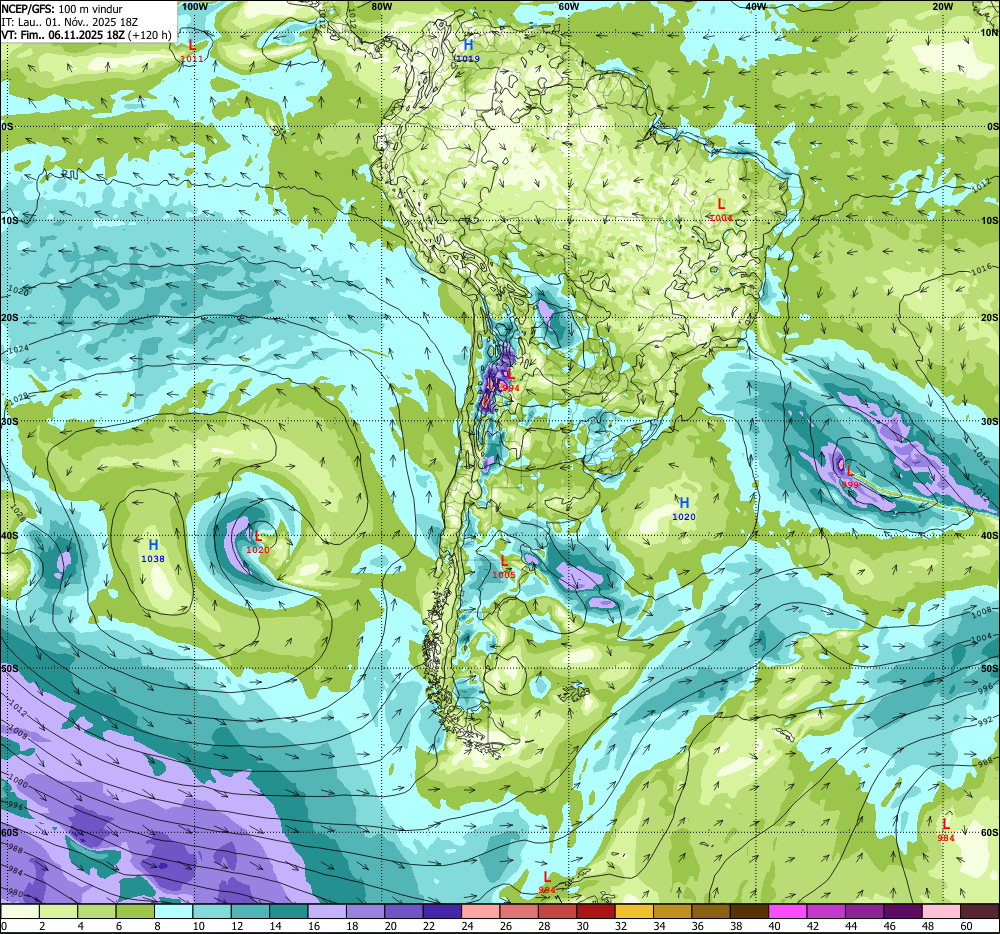
Task: Click the 80W longitude label
Action: click(381, 6)
